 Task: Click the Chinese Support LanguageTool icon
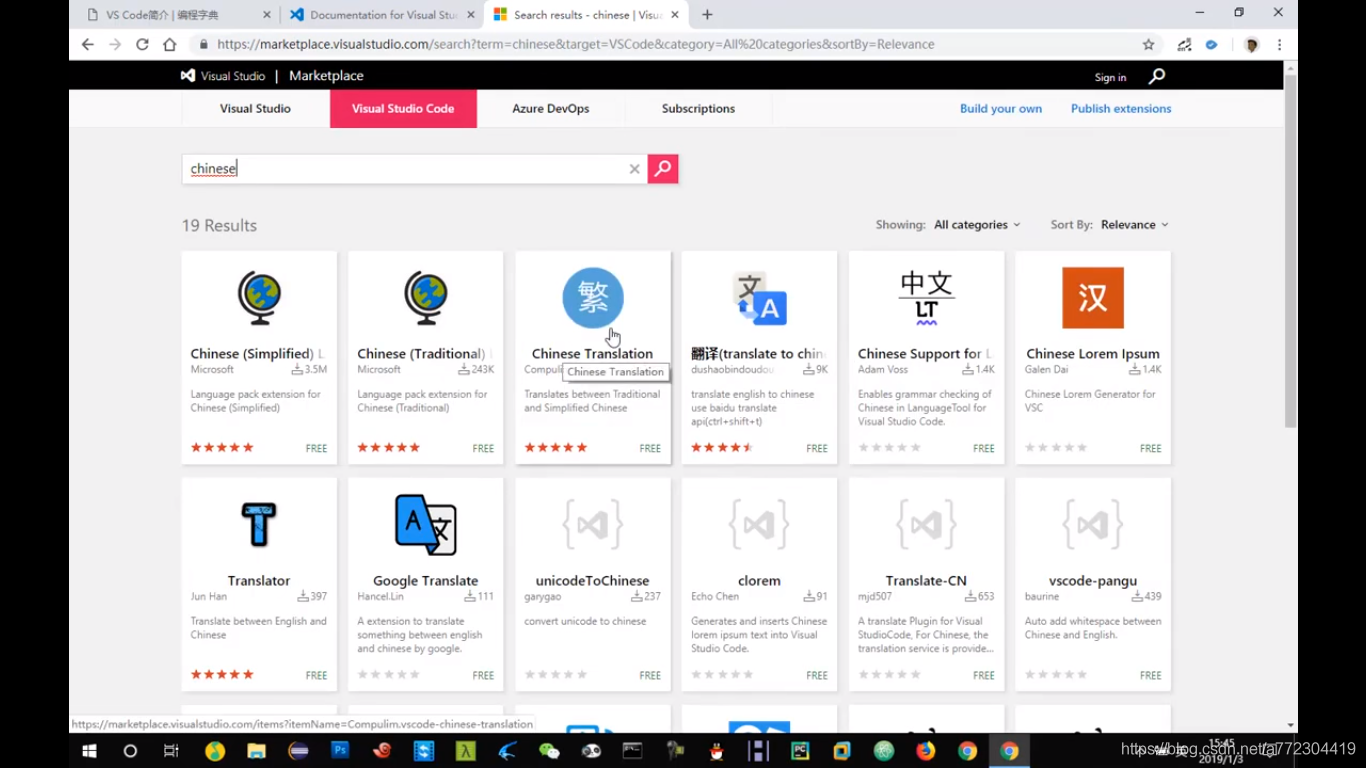(x=926, y=298)
